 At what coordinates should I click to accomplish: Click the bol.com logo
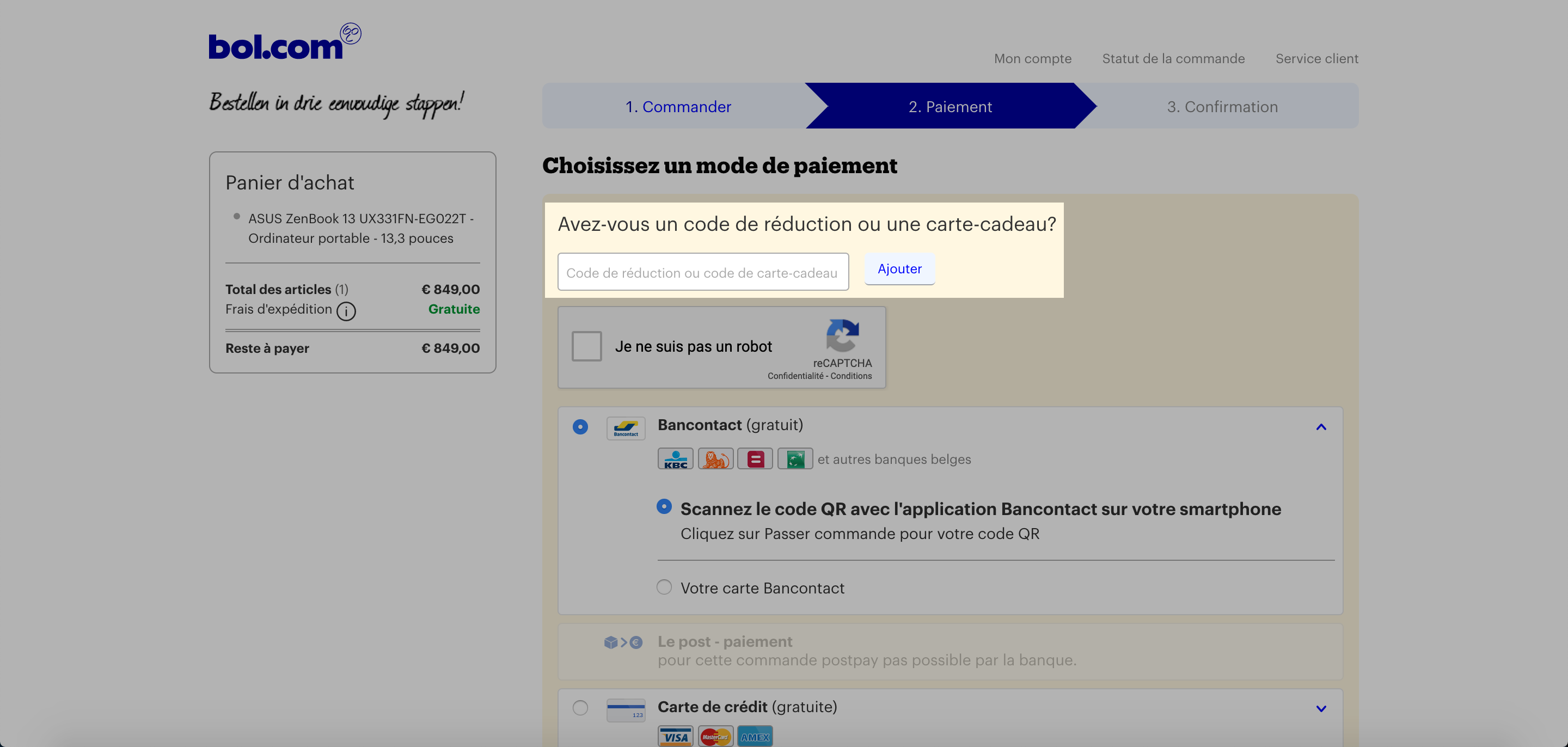coord(285,42)
